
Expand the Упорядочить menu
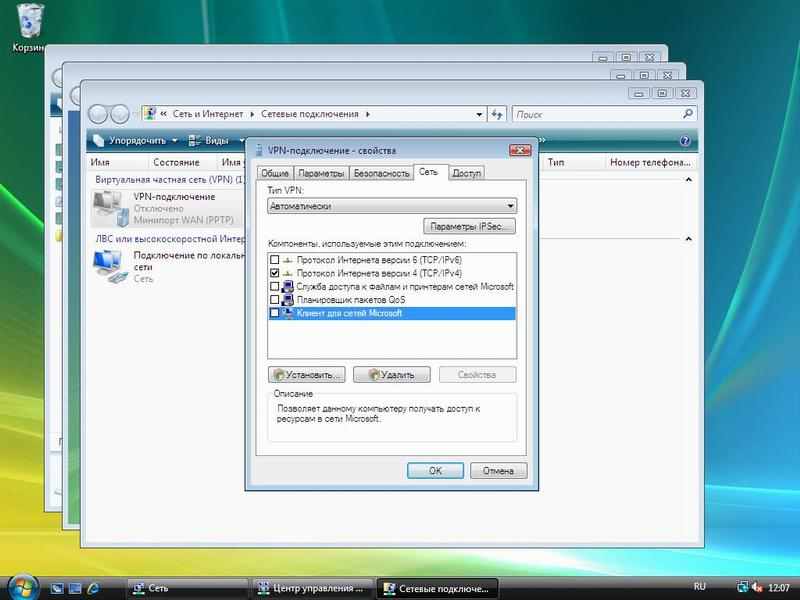pos(135,141)
